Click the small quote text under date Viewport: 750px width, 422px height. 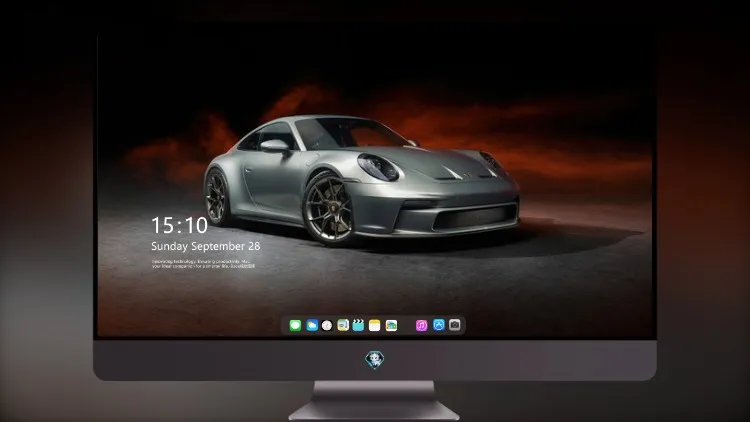click(x=203, y=264)
